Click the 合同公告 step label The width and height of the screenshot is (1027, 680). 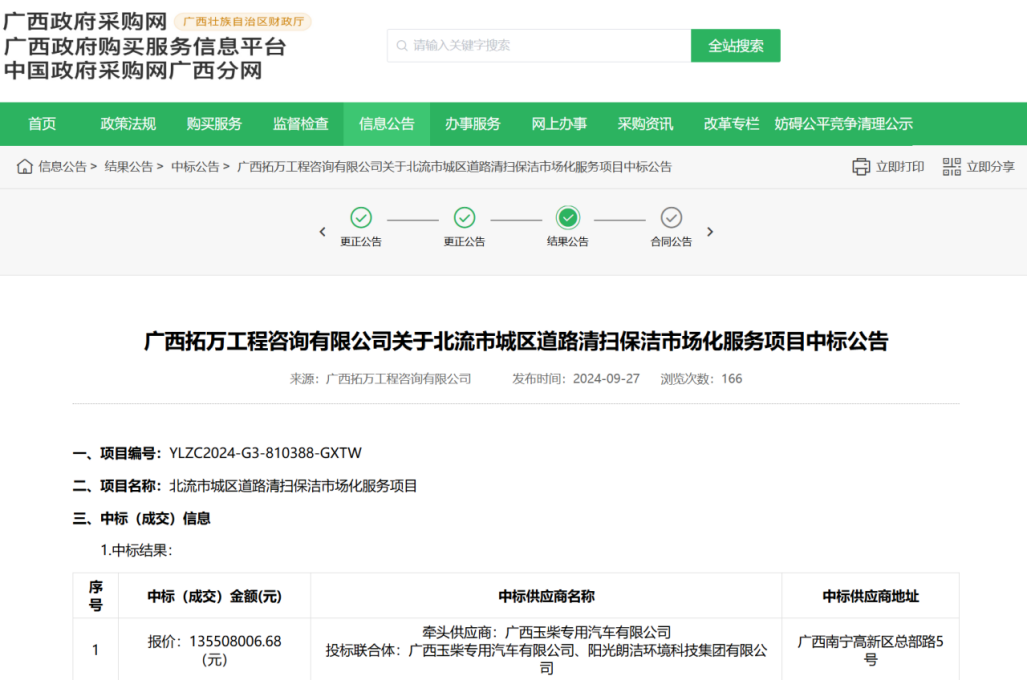tap(671, 242)
